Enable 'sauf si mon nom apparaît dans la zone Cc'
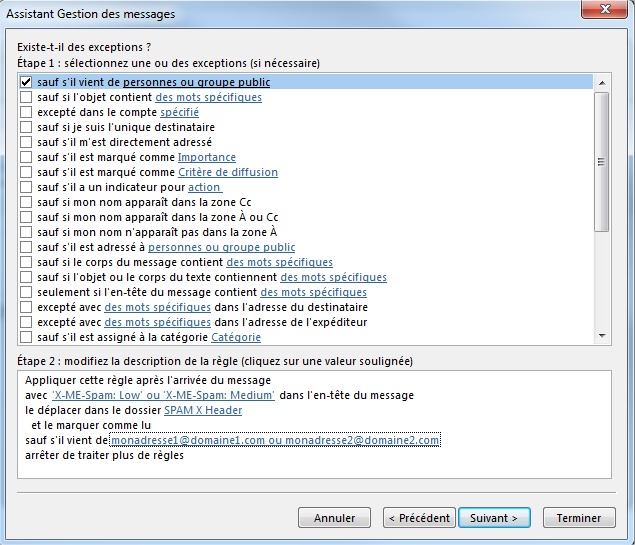635x545 pixels. [x=26, y=202]
